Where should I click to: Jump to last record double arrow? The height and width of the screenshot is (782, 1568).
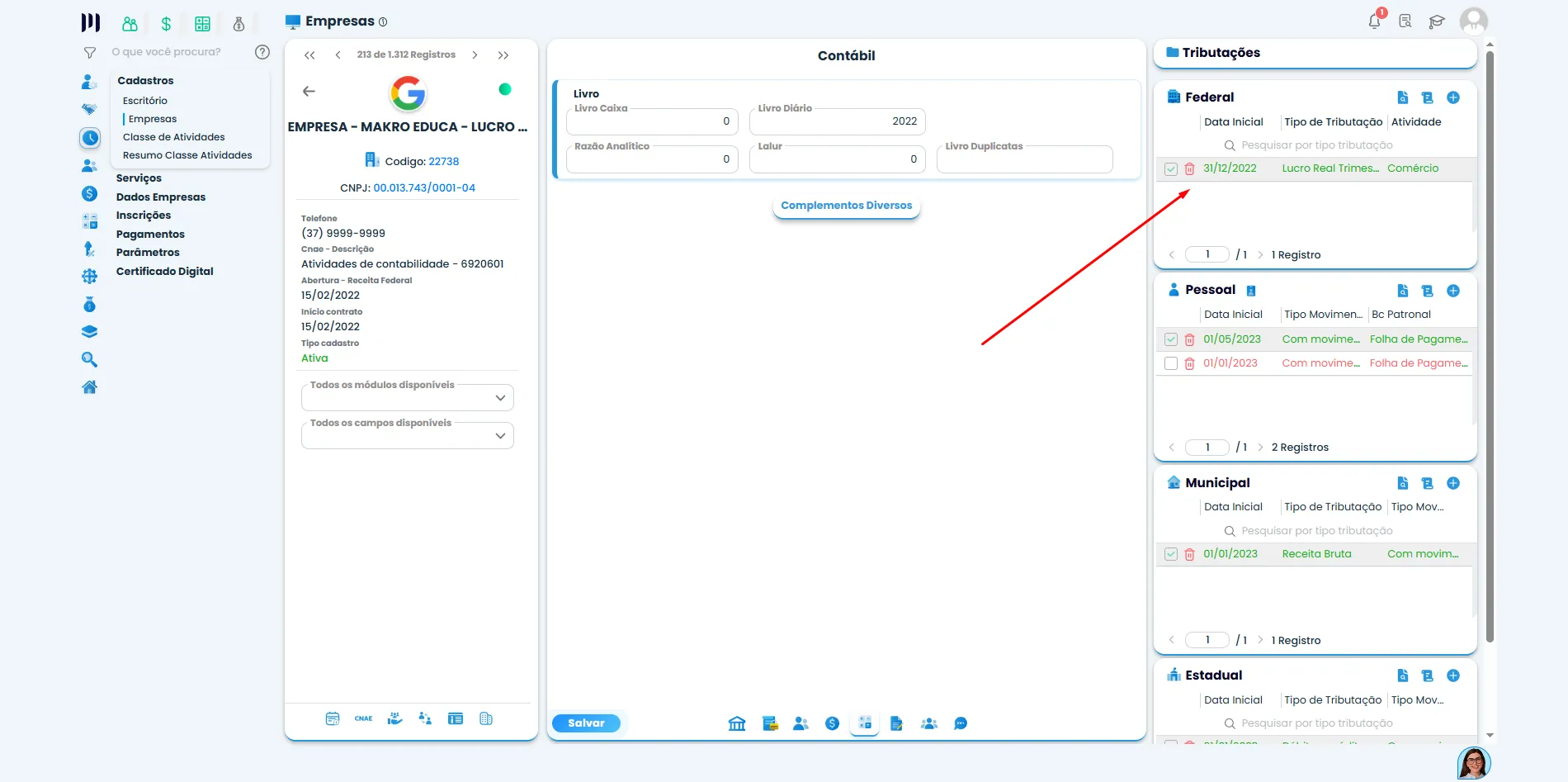(503, 55)
